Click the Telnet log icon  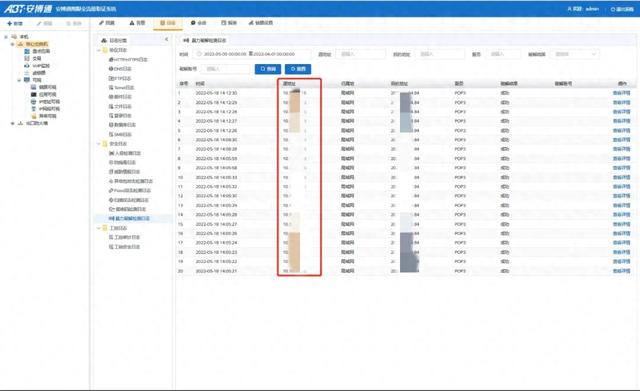pyautogui.click(x=111, y=88)
